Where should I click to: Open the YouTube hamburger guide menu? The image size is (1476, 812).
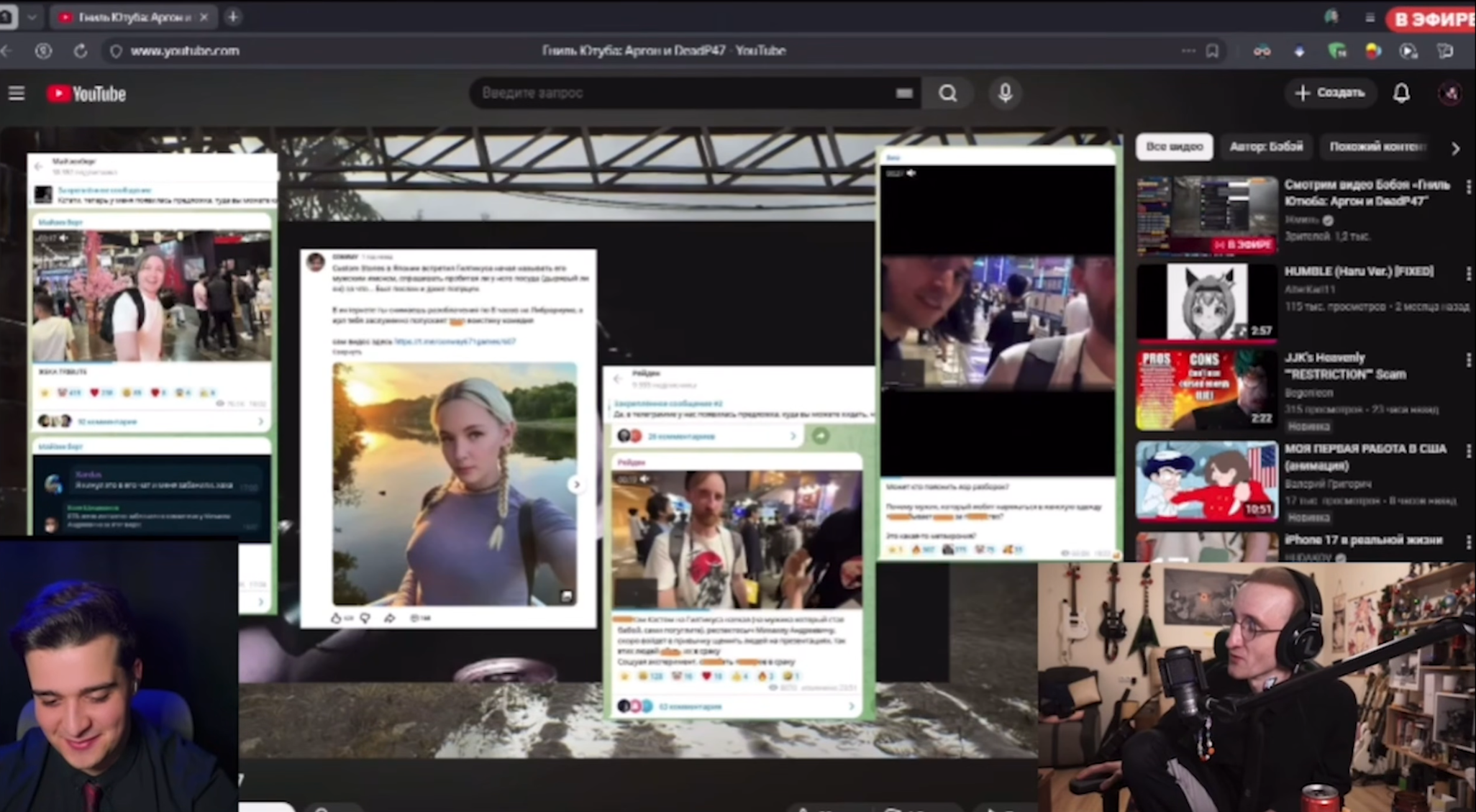pyautogui.click(x=17, y=93)
